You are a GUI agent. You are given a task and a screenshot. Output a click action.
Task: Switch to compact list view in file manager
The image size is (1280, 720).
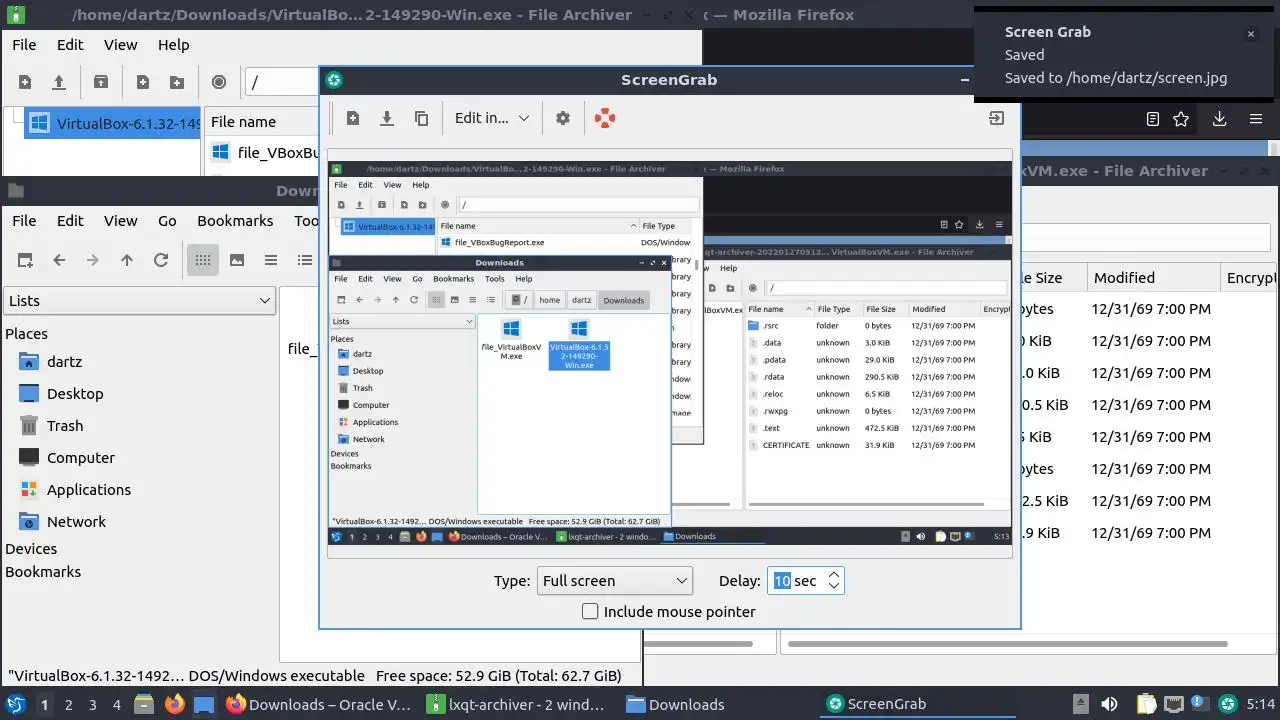271,260
